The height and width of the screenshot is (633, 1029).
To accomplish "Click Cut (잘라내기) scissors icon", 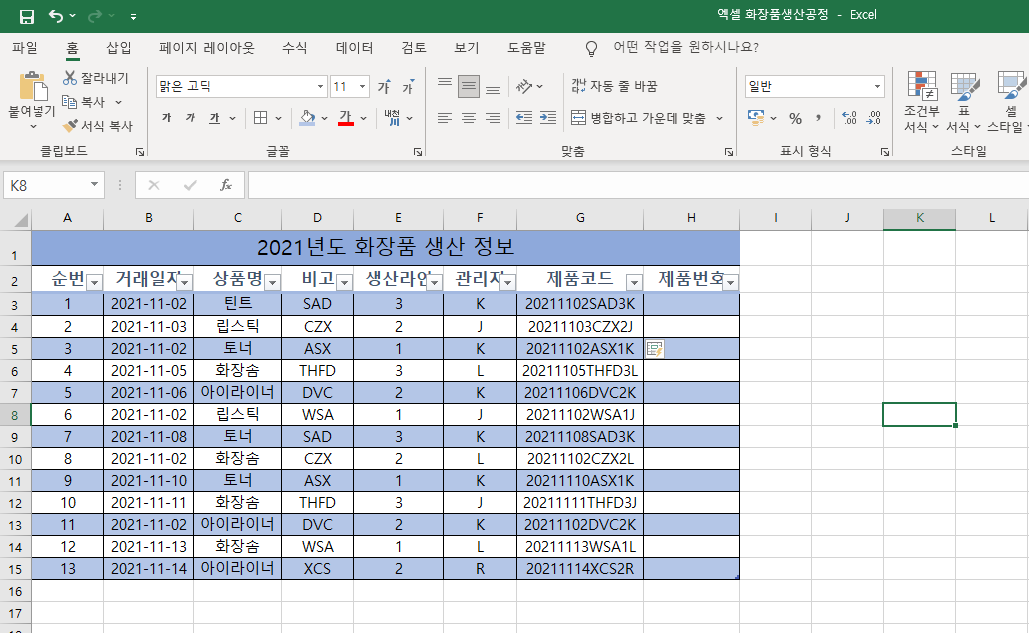I will tap(70, 78).
